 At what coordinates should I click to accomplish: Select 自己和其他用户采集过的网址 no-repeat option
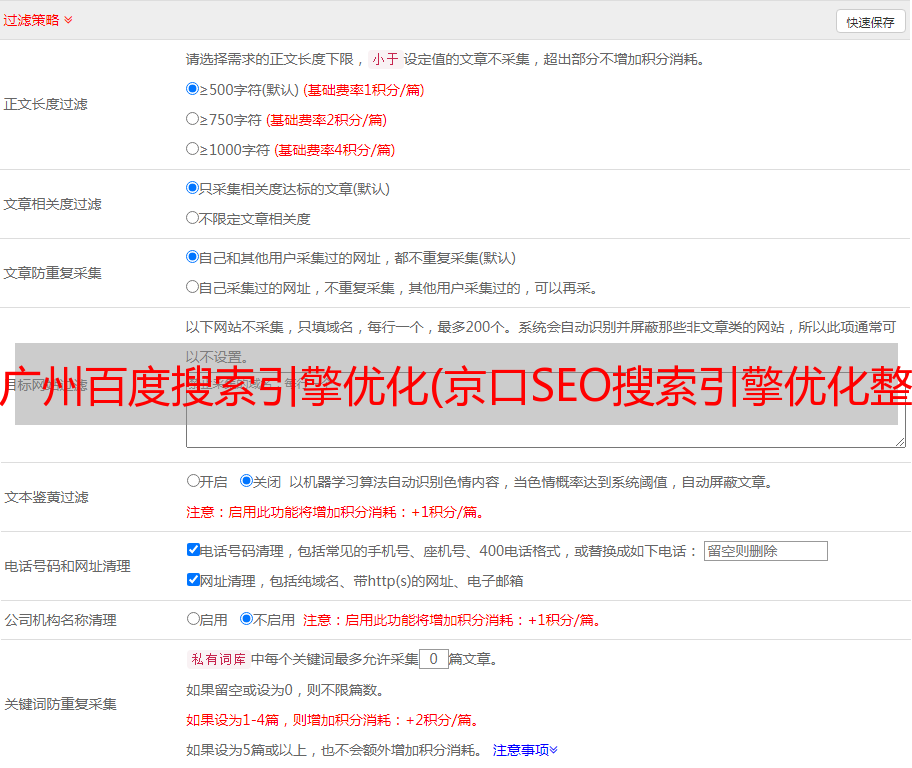pos(193,257)
